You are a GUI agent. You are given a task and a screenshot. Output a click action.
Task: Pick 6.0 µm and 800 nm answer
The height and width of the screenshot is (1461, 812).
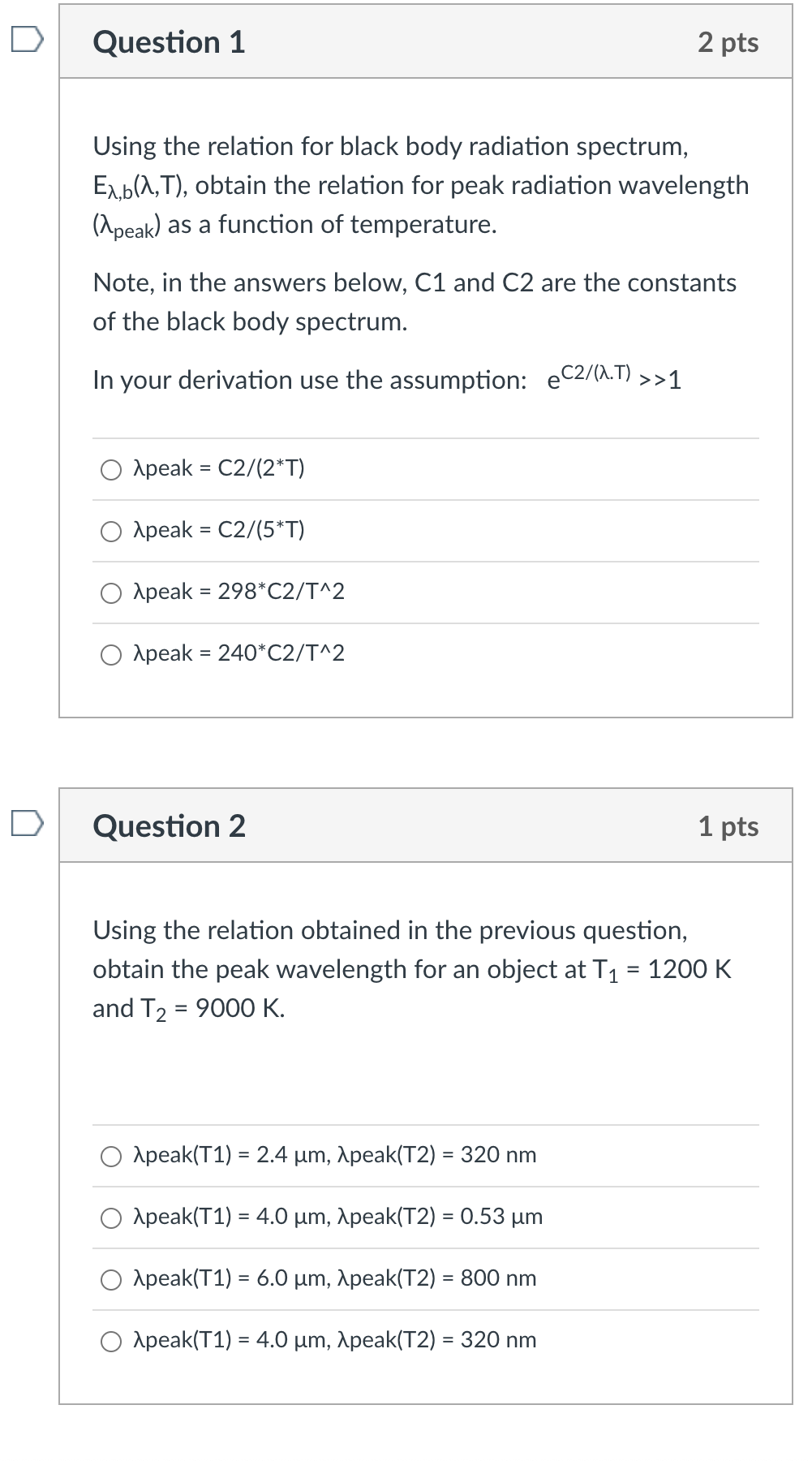tap(111, 1280)
